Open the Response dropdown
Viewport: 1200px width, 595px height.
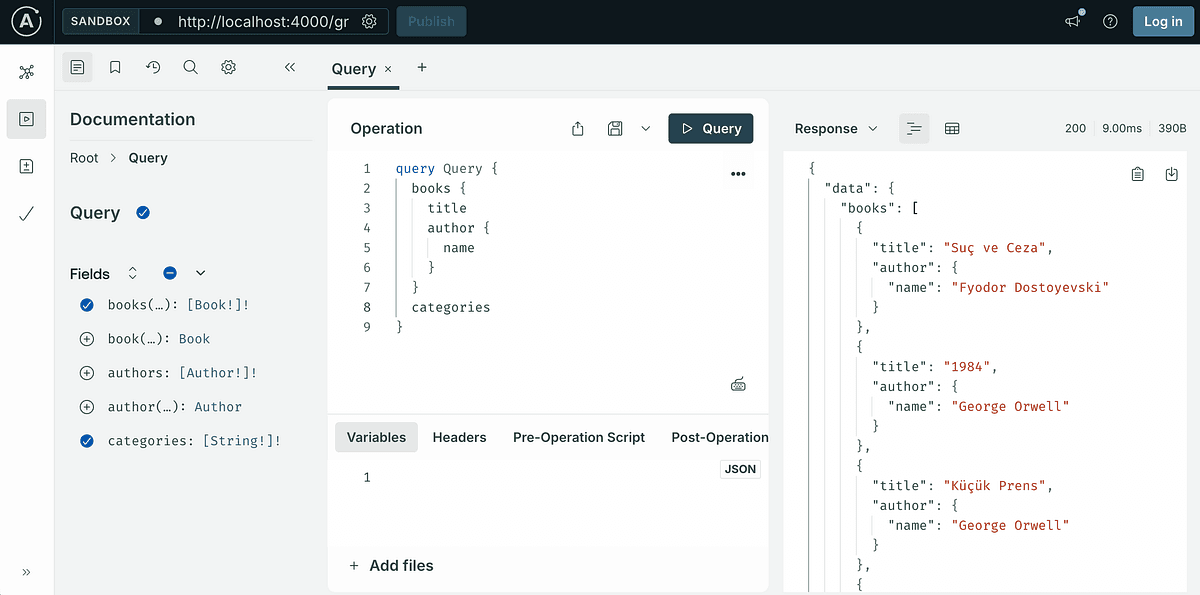click(x=872, y=128)
